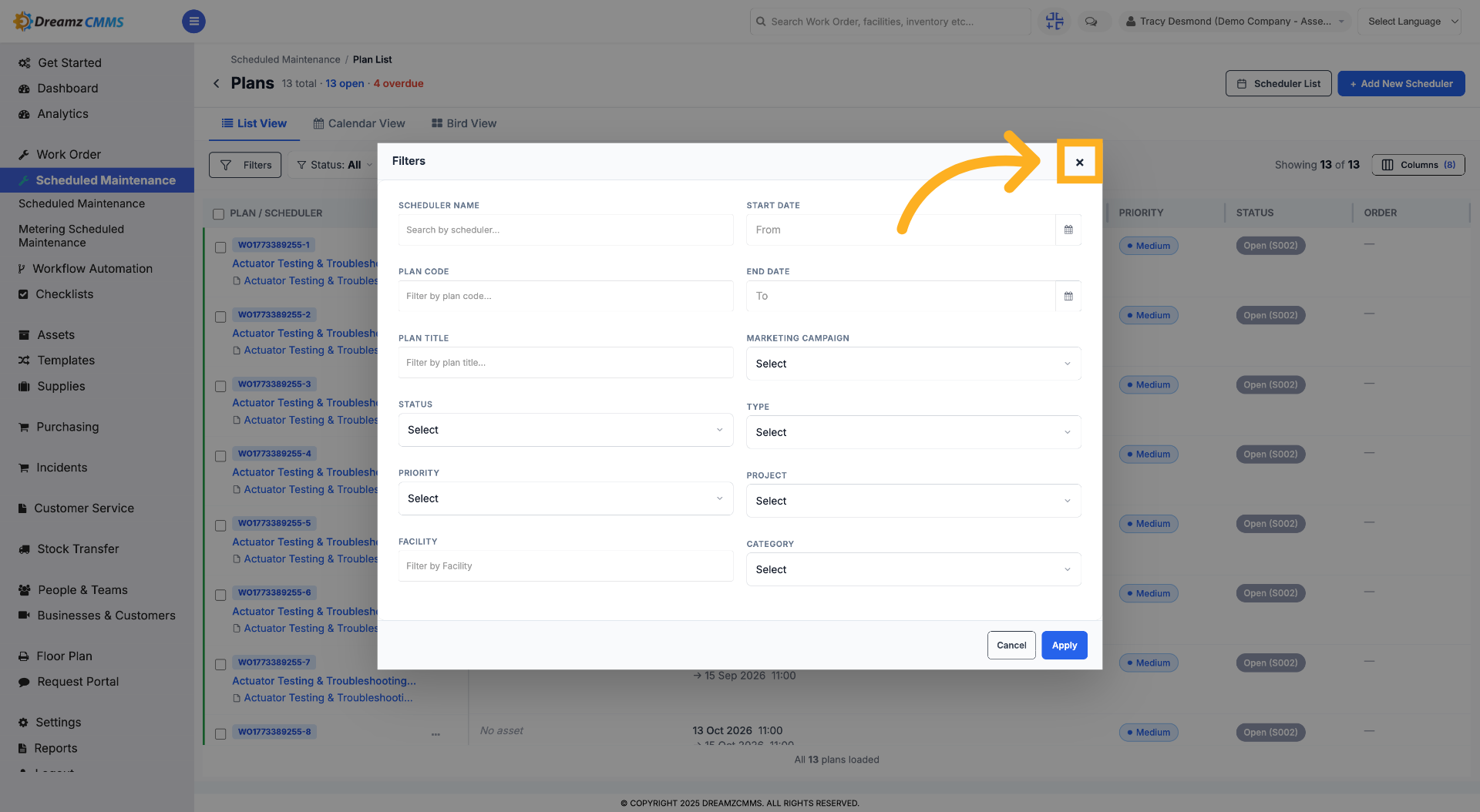This screenshot has height=812, width=1480.
Task: Open the chat messages icon
Action: click(1091, 22)
